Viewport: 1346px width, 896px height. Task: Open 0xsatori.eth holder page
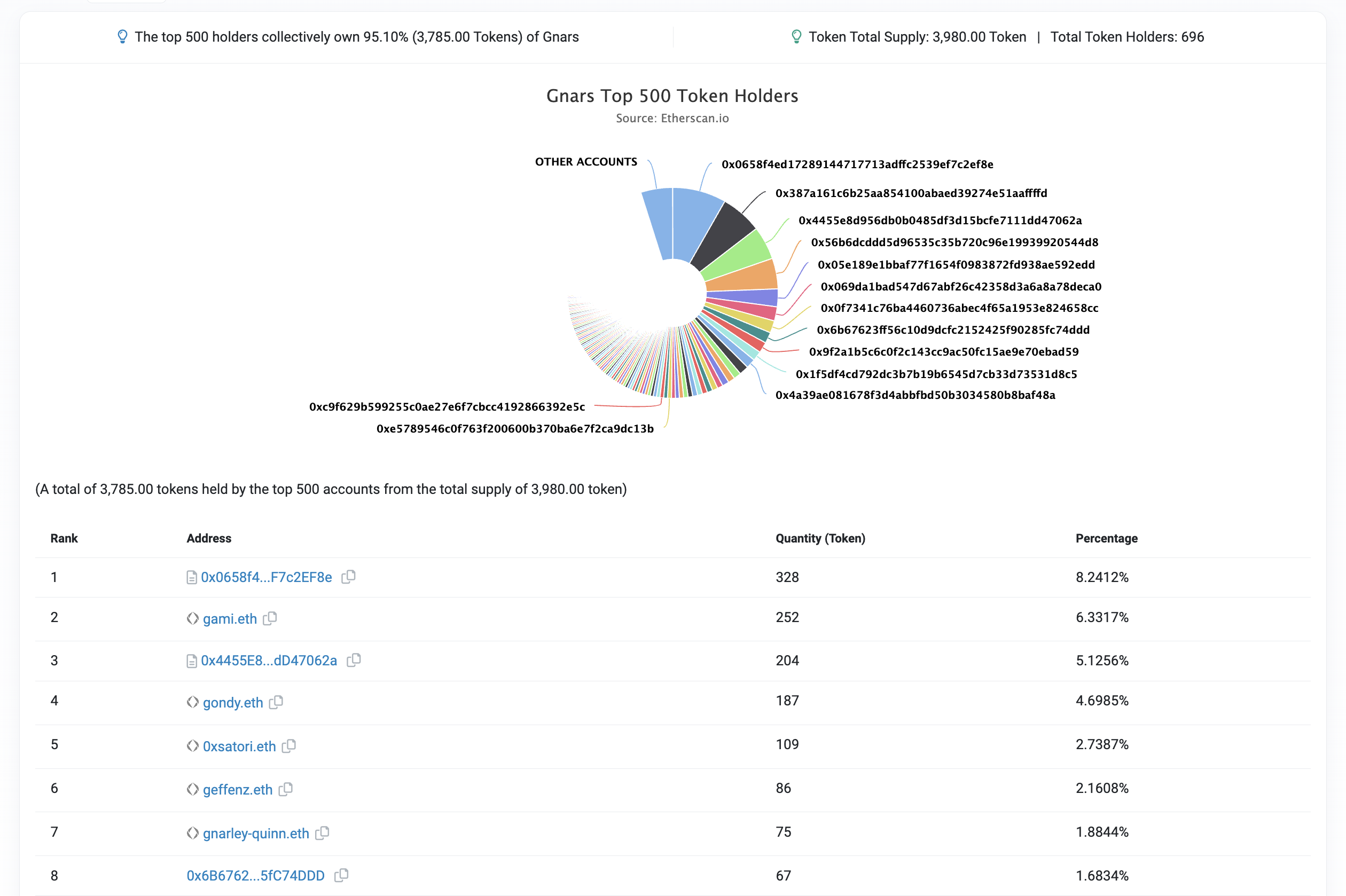pyautogui.click(x=239, y=746)
